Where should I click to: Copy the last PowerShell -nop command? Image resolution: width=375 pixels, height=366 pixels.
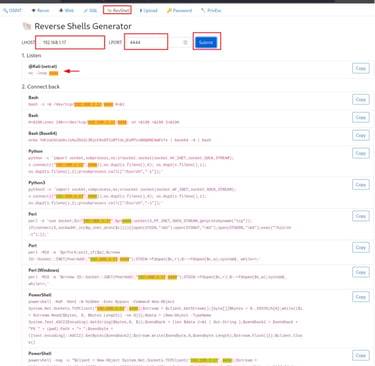(361, 355)
